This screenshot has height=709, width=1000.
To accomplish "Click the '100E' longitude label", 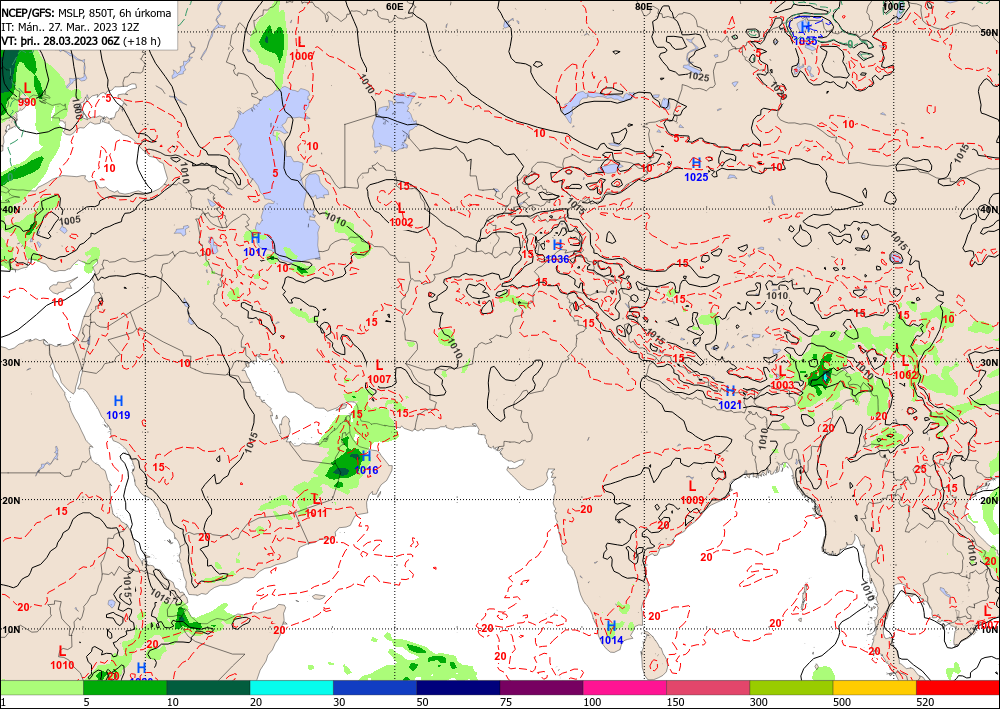I will pyautogui.click(x=893, y=6).
